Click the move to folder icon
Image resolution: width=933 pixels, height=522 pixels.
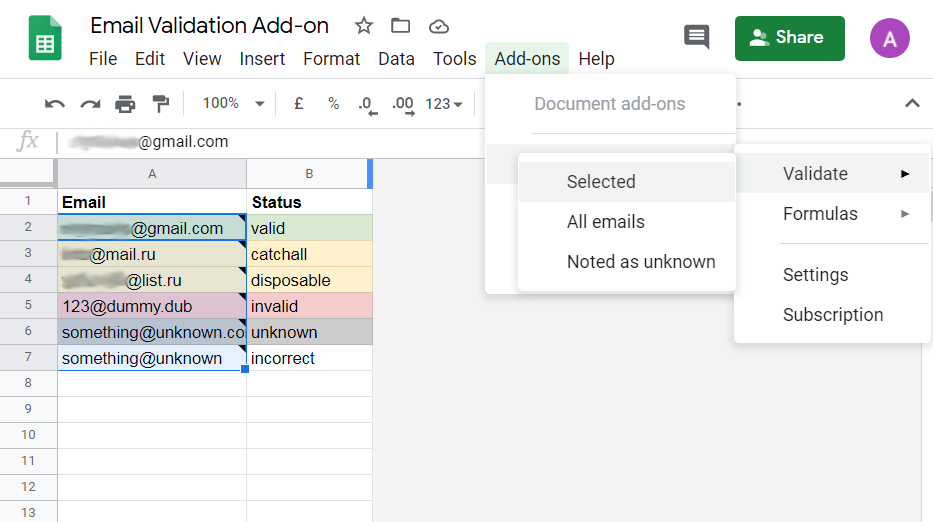click(x=401, y=26)
